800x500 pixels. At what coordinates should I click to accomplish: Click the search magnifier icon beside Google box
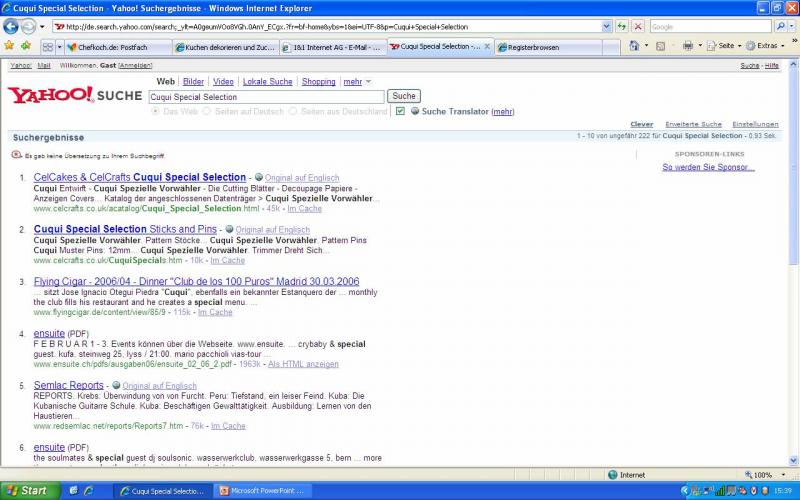click(780, 26)
